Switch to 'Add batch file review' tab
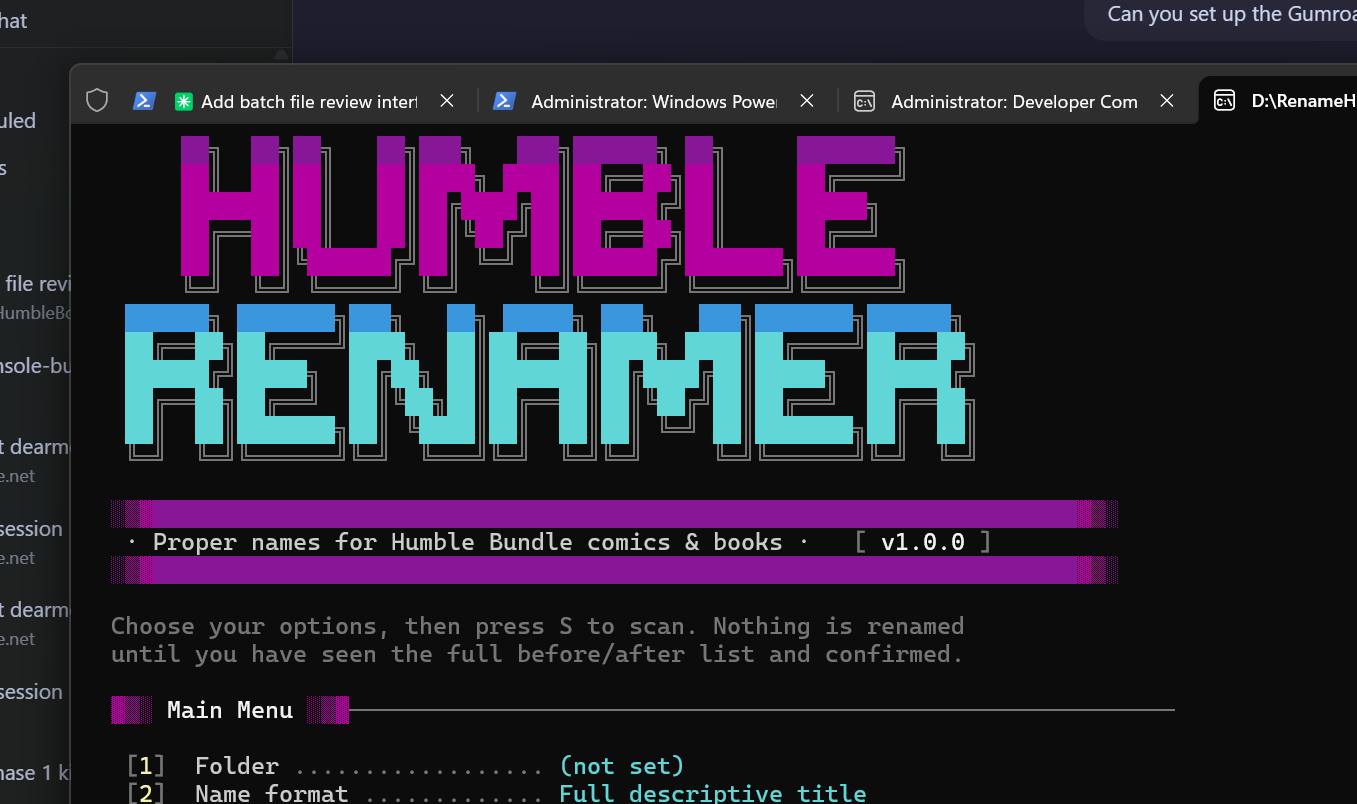 295,101
